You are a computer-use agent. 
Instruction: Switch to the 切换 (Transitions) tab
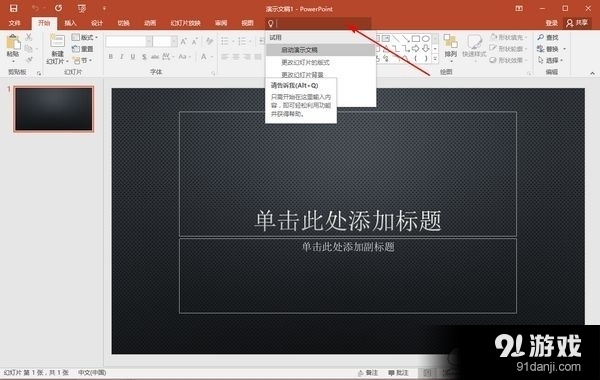click(x=123, y=23)
